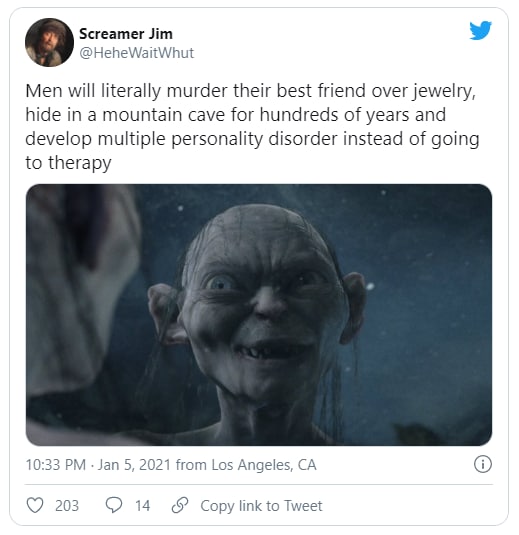
Task: Click the blue Twitter bird logo
Action: [x=480, y=30]
